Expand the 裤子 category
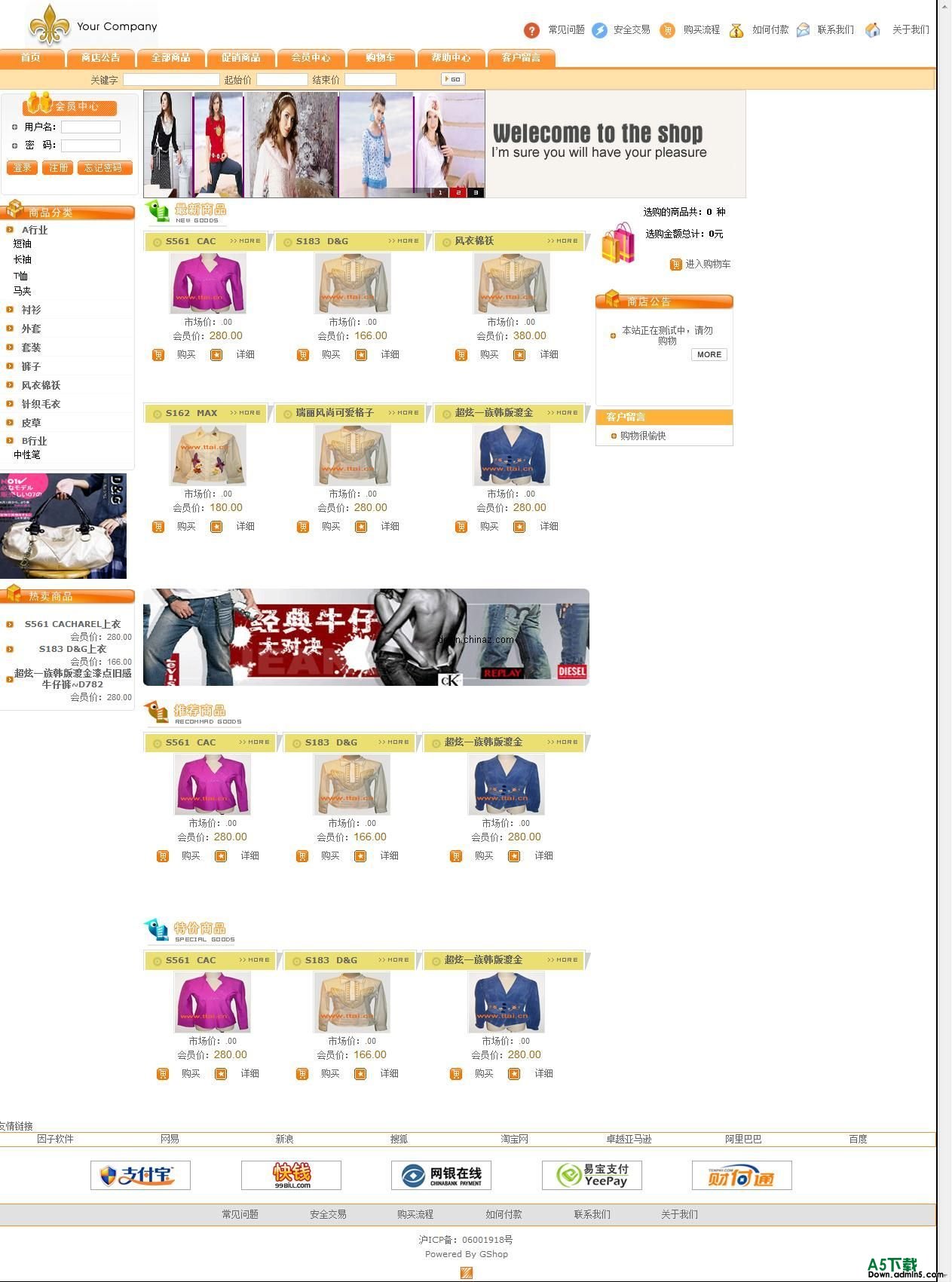This screenshot has width=952, height=1282. (31, 366)
